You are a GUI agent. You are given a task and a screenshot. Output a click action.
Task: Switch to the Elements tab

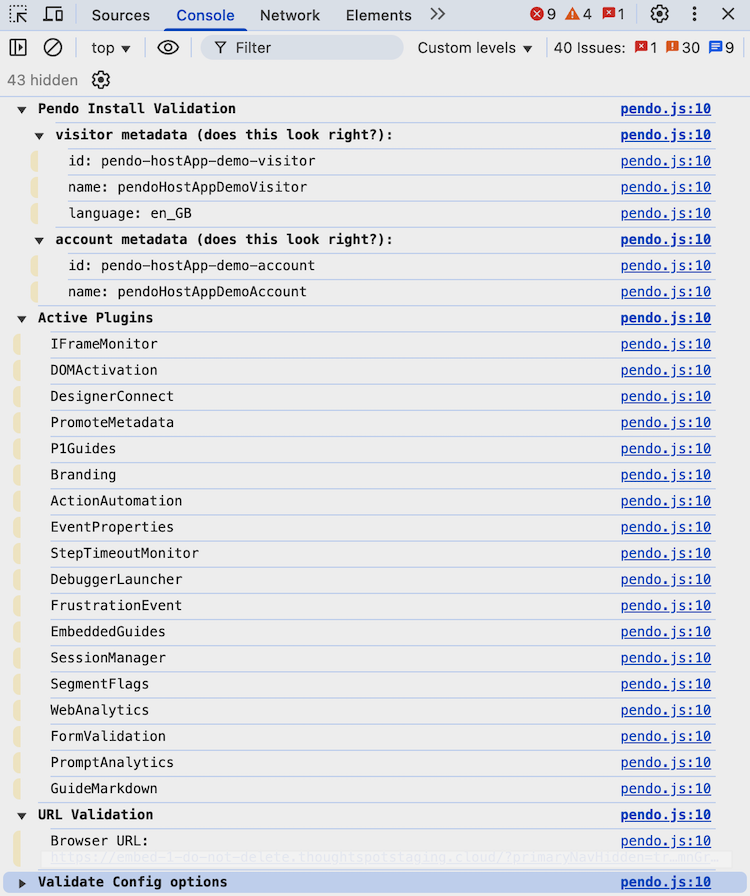378,15
